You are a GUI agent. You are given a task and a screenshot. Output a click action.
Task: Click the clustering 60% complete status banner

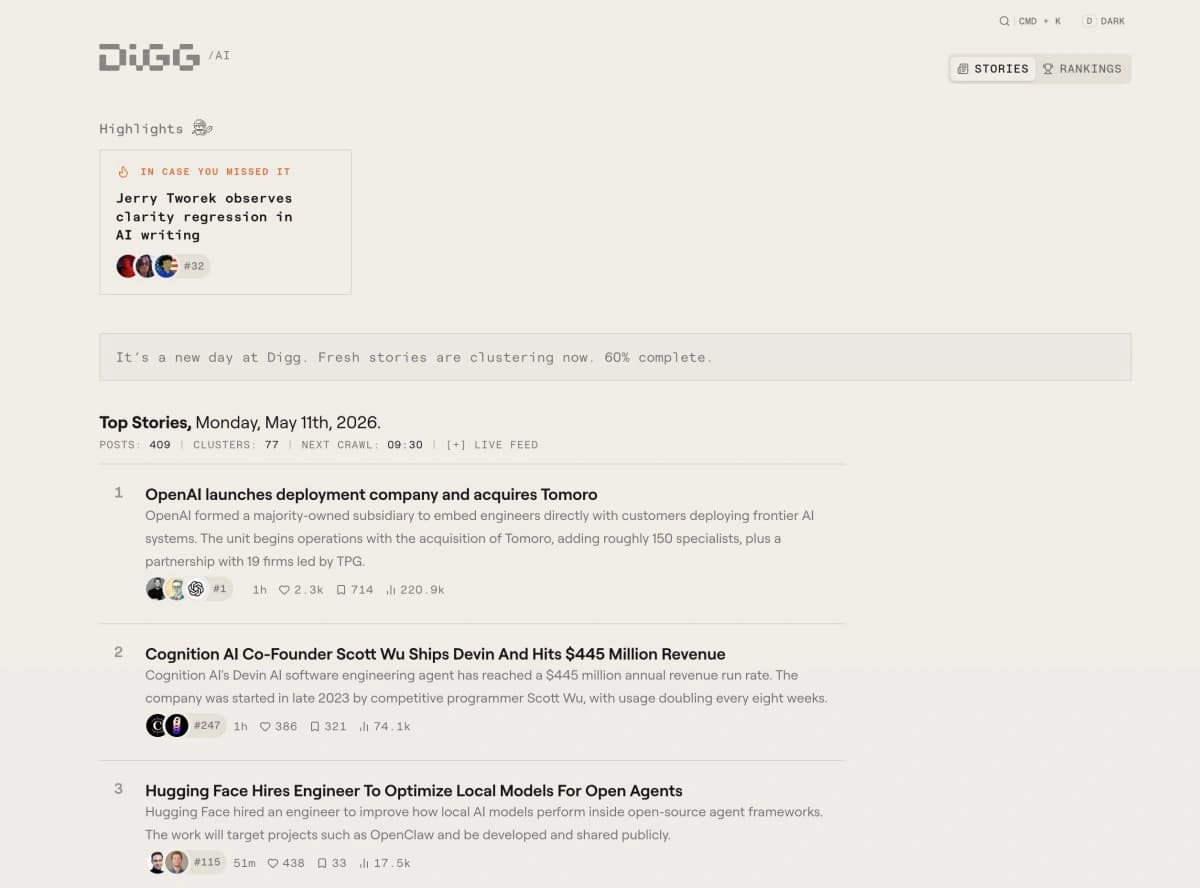(x=615, y=357)
